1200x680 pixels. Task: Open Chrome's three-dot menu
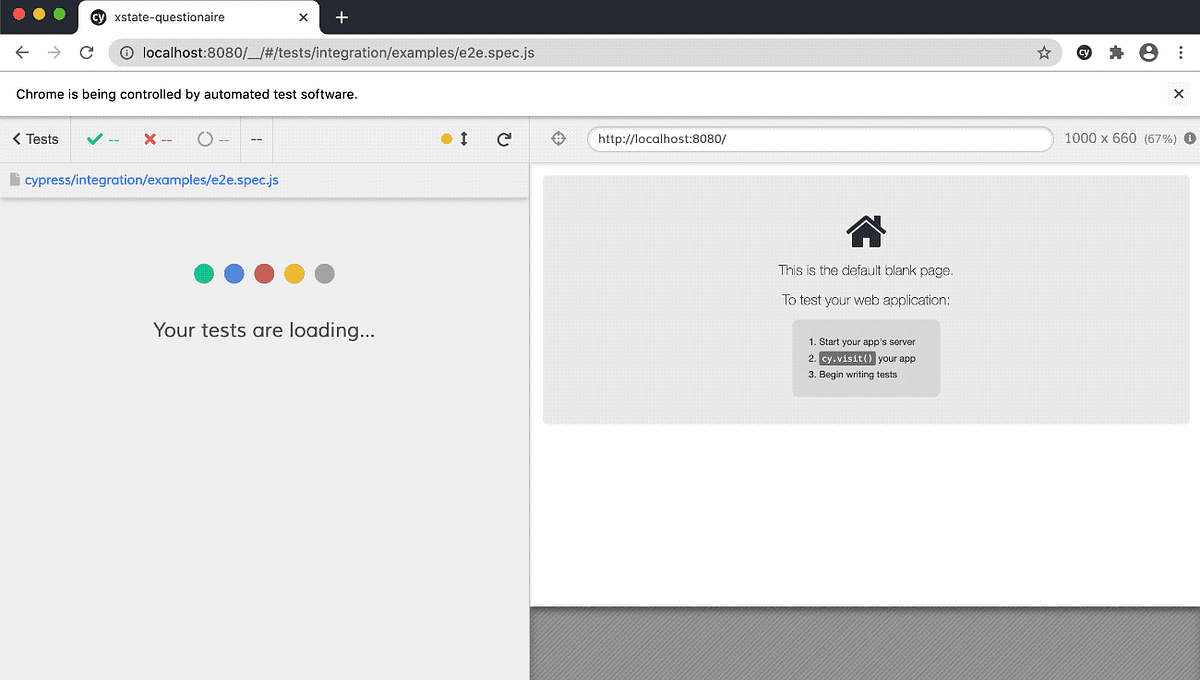tap(1180, 52)
